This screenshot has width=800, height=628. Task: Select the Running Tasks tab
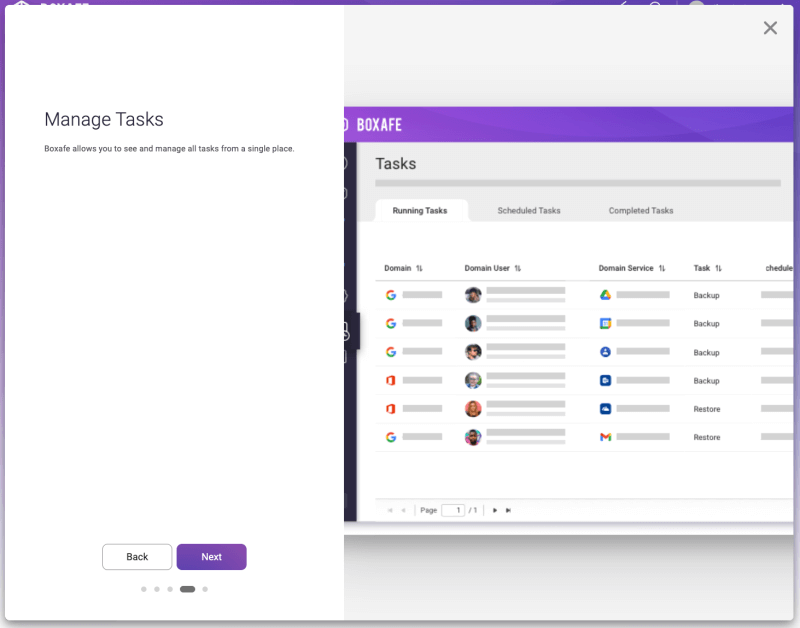420,211
